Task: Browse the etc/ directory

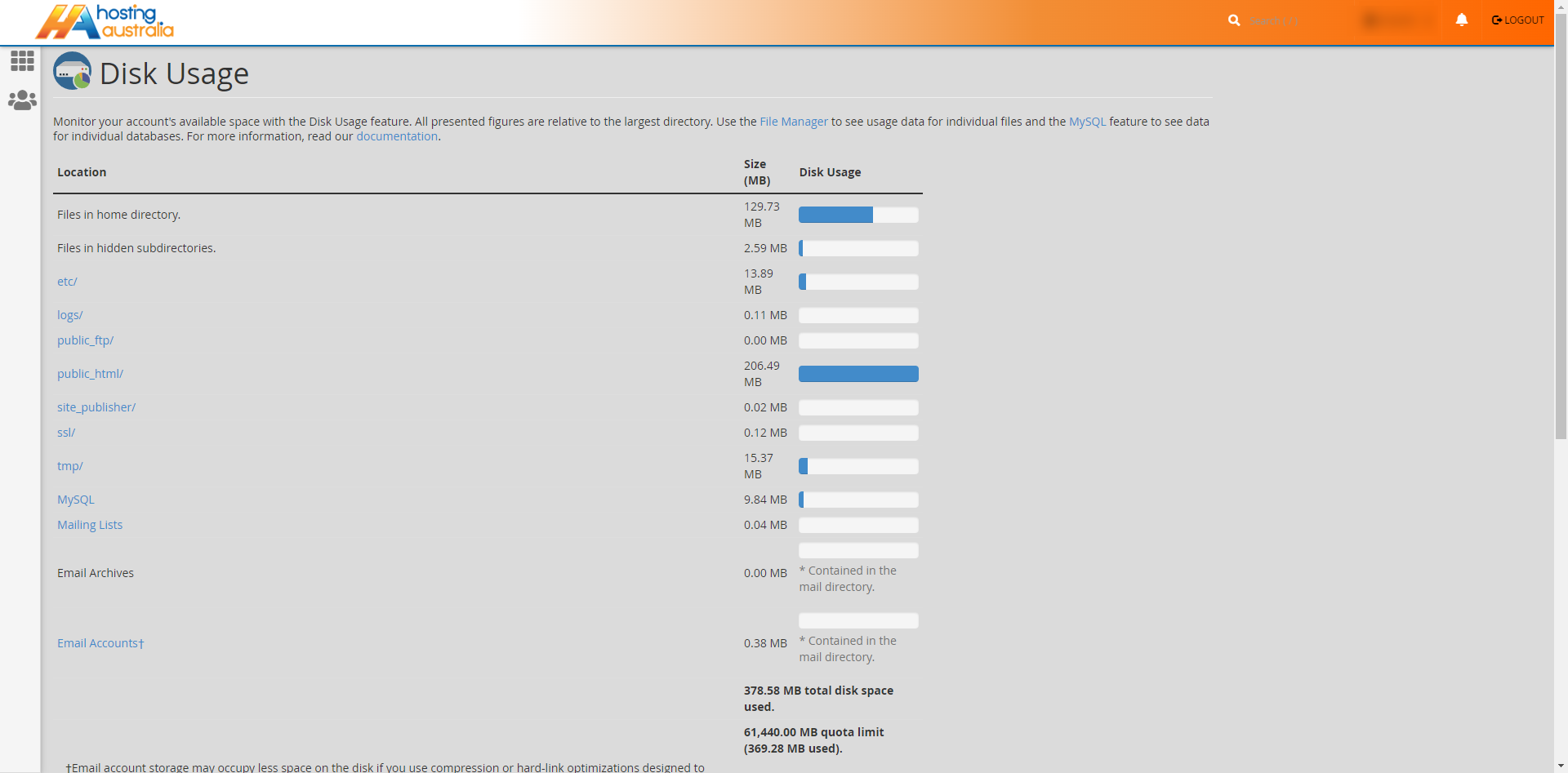Action: tap(66, 281)
